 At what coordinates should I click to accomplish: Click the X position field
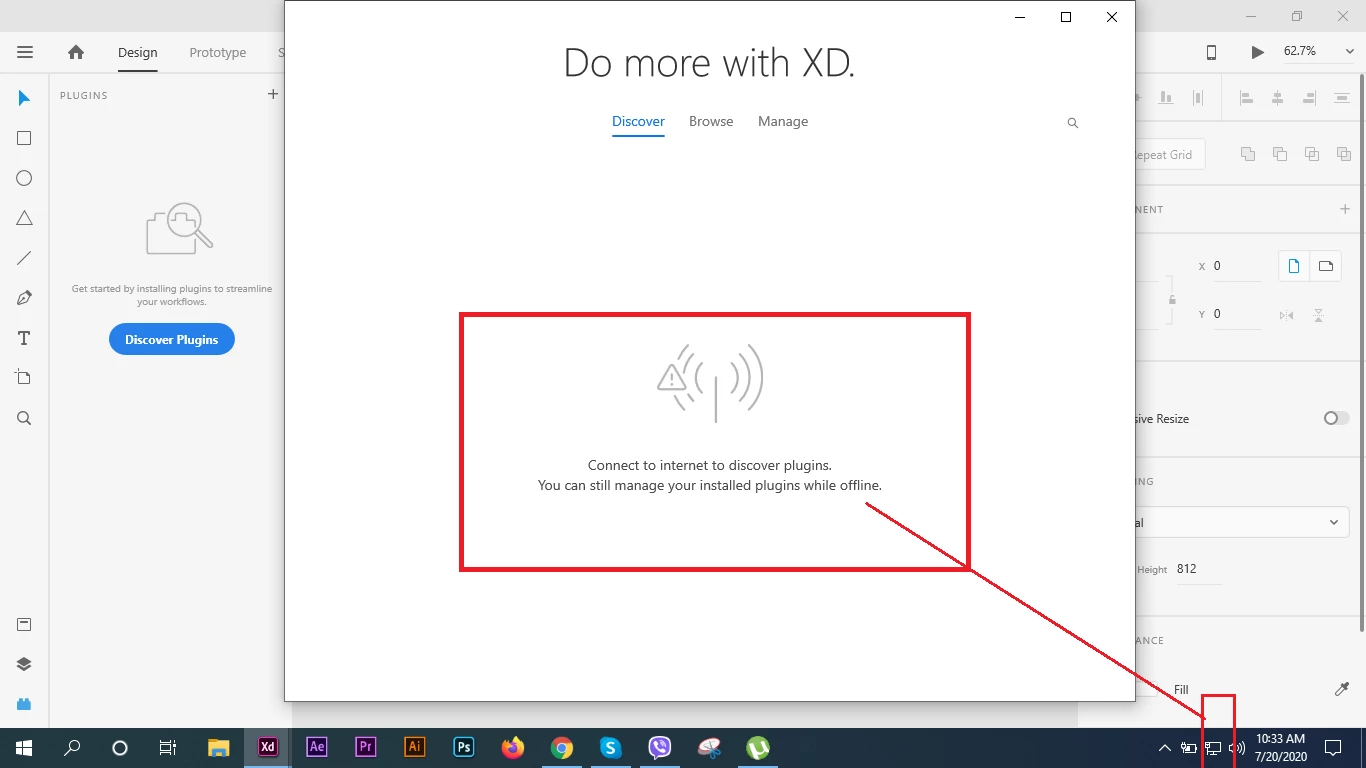1236,266
